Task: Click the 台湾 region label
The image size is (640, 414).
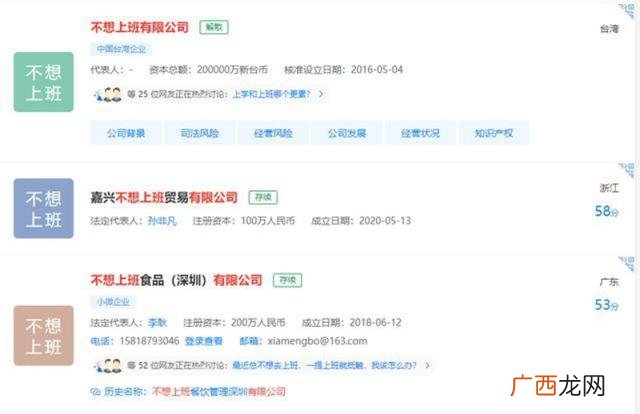Action: click(609, 29)
